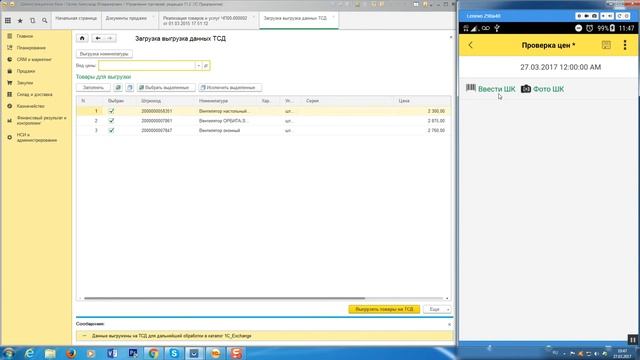This screenshot has width=640, height=360.
Task: Tap the Ввести ШК link
Action: tap(496, 89)
